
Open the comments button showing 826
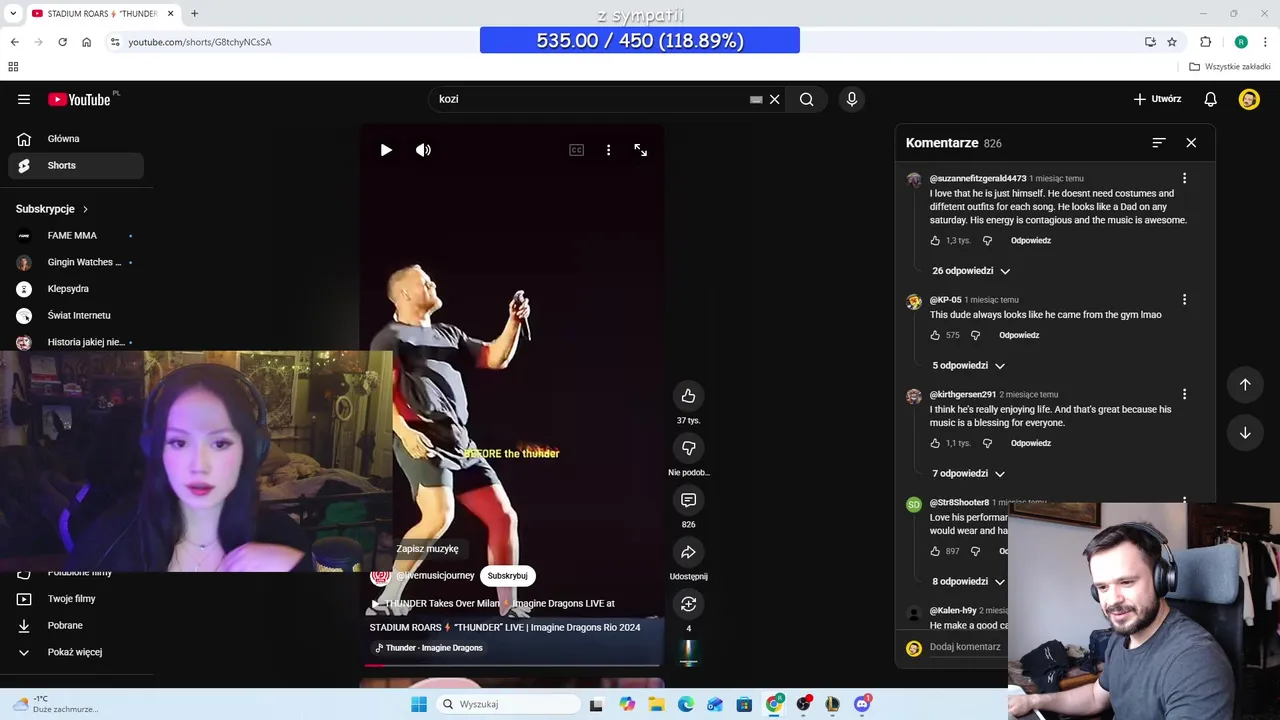688,500
